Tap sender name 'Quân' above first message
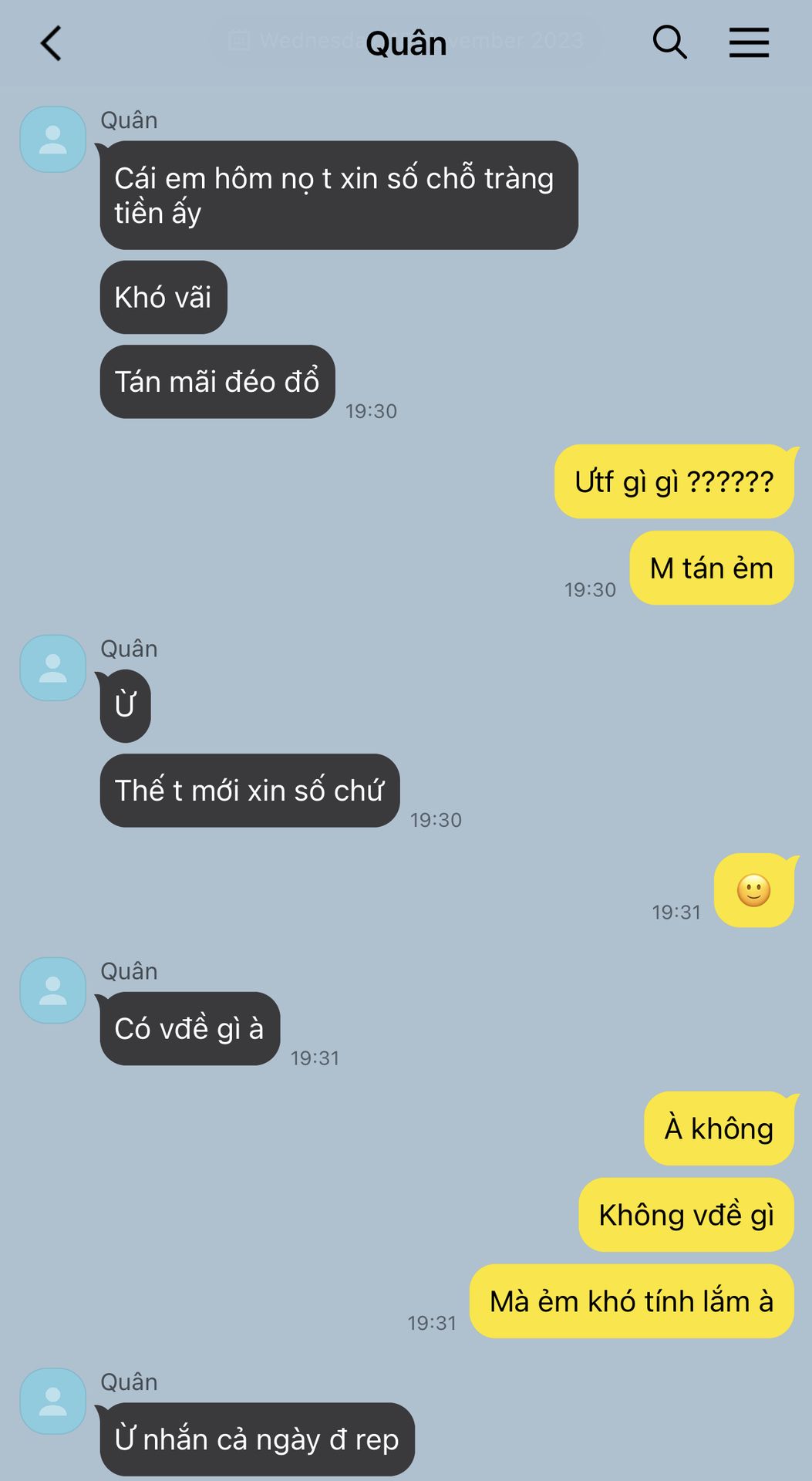Screen dimensions: 812x1481 click(129, 120)
